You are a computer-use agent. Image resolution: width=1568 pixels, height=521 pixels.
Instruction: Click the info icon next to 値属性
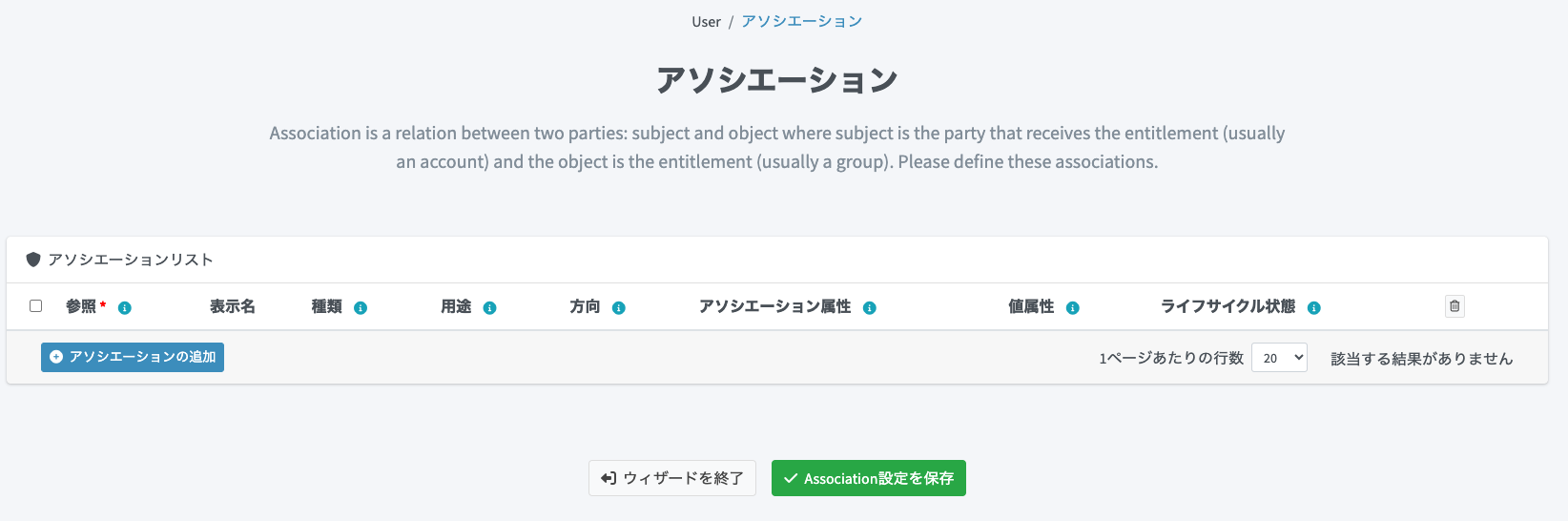click(x=1072, y=308)
